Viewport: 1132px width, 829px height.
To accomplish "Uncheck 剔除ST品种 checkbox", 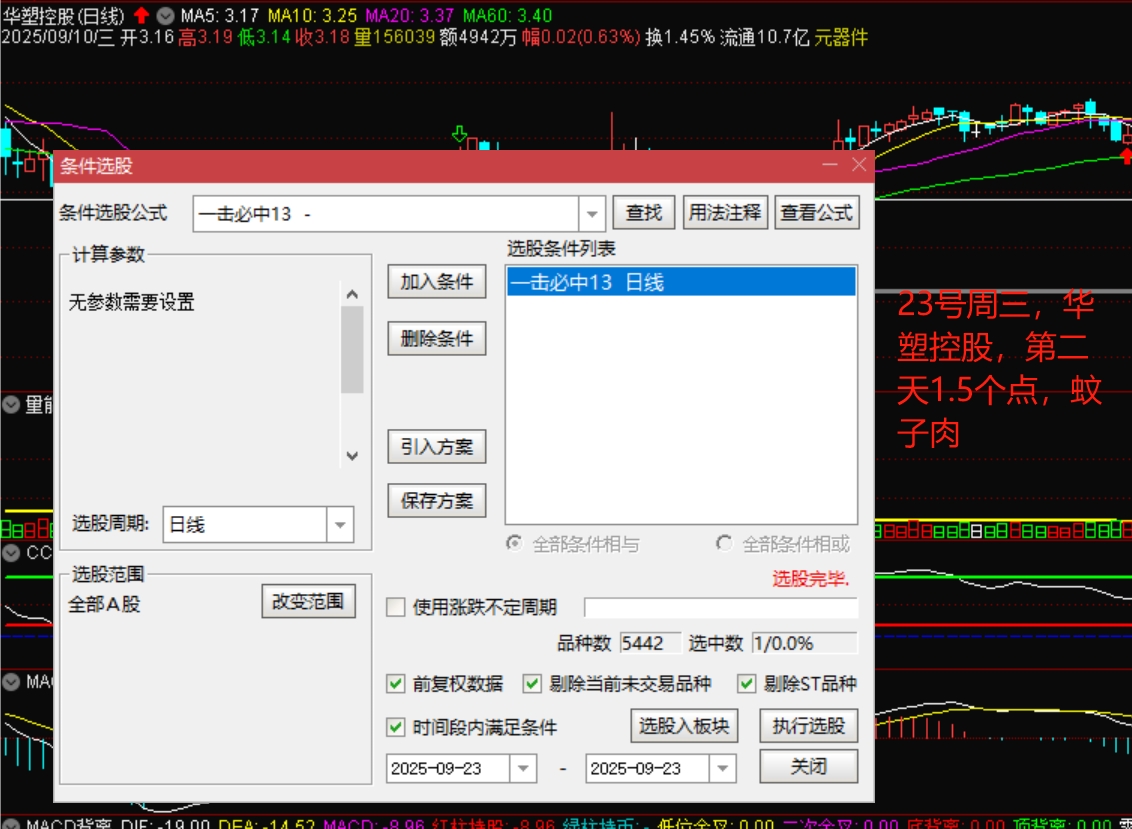I will tap(746, 683).
